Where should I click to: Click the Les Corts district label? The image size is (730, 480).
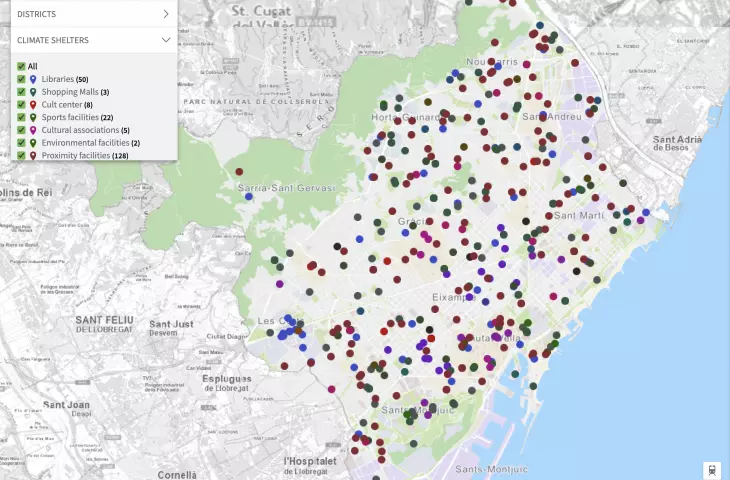click(279, 321)
